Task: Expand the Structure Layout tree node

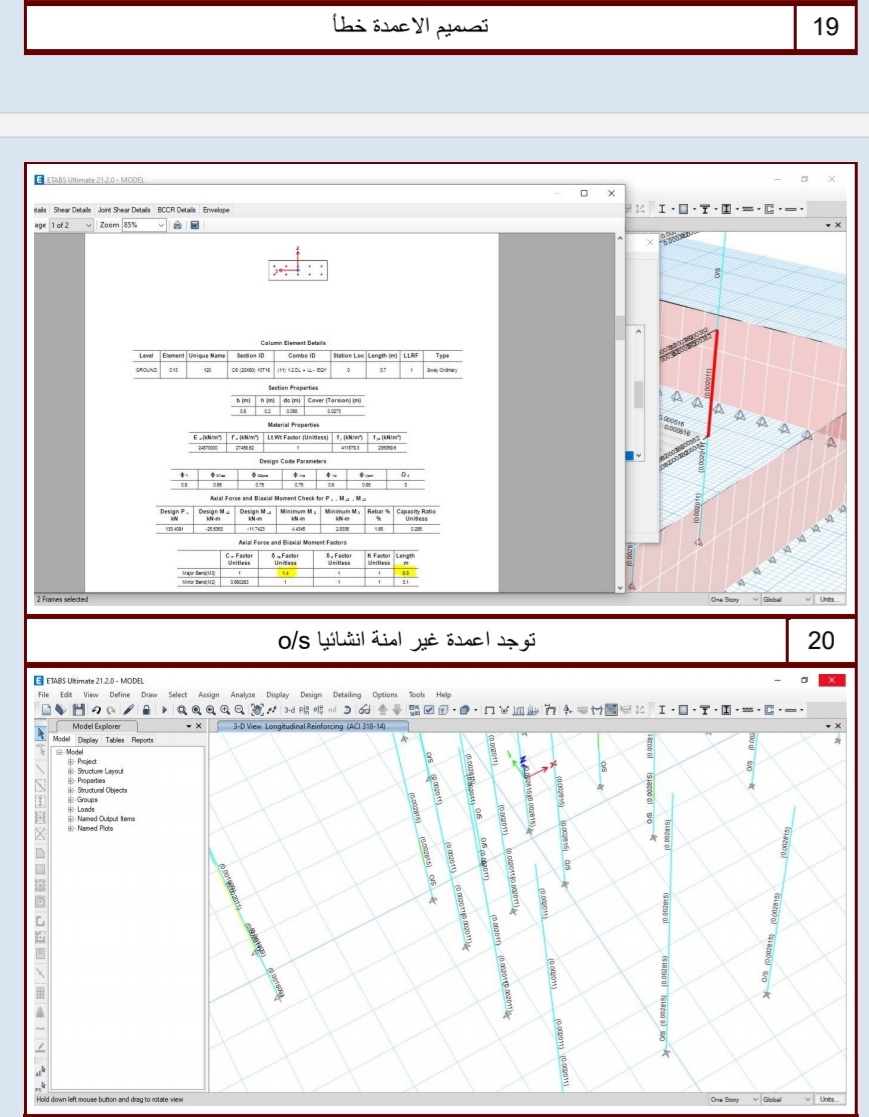Action: [x=71, y=771]
